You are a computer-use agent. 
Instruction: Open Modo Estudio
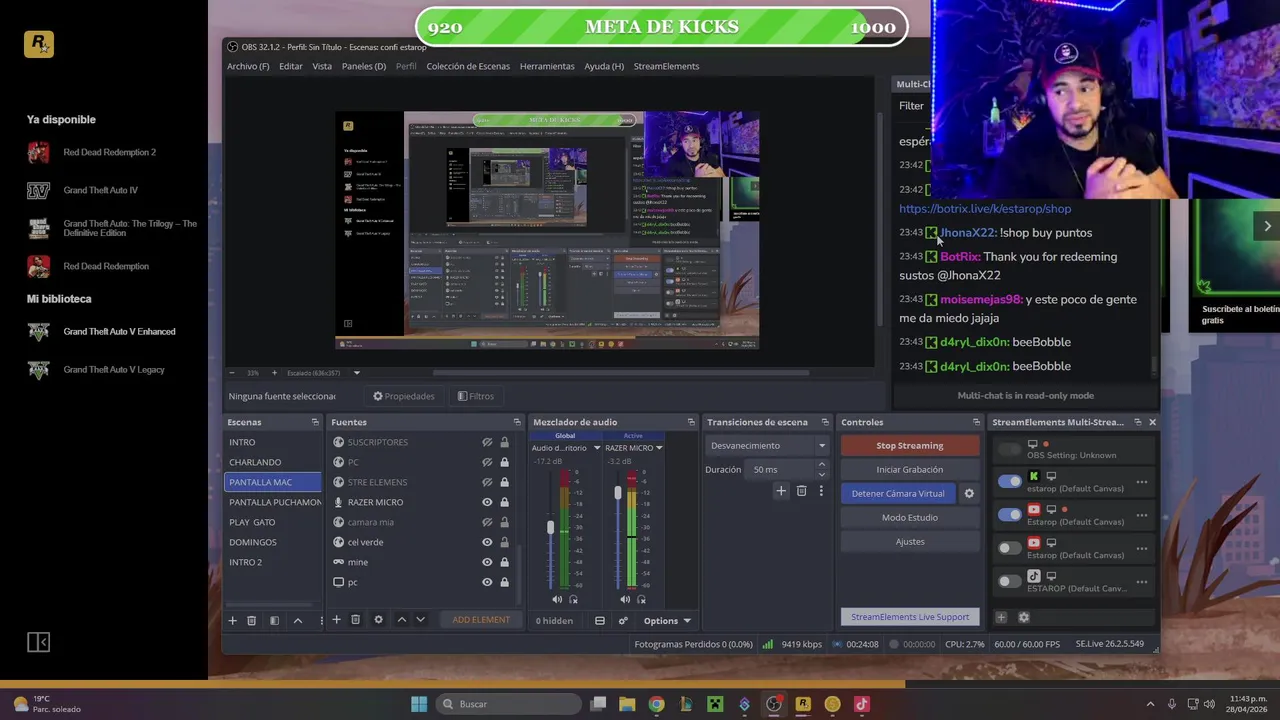tap(910, 518)
